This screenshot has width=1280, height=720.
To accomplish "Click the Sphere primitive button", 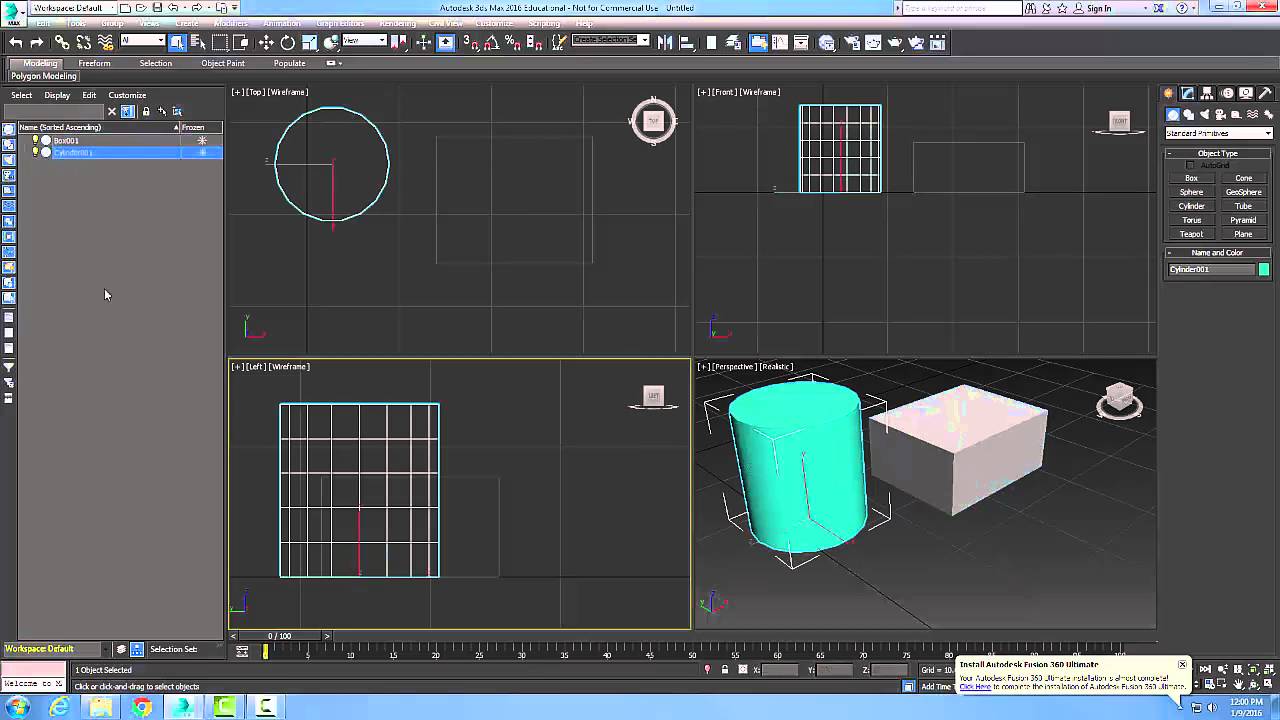I will (1191, 192).
